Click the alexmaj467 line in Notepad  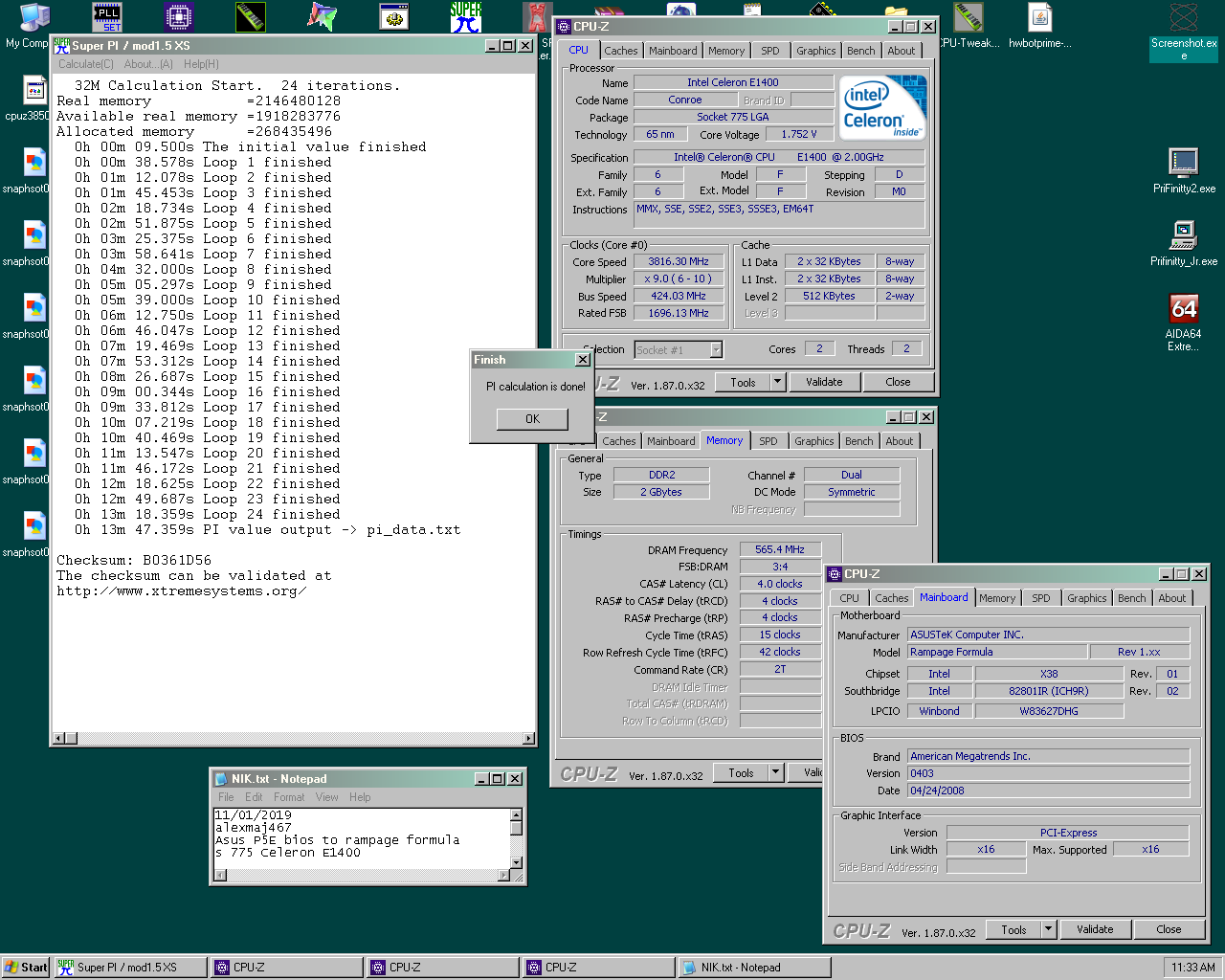pyautogui.click(x=254, y=828)
